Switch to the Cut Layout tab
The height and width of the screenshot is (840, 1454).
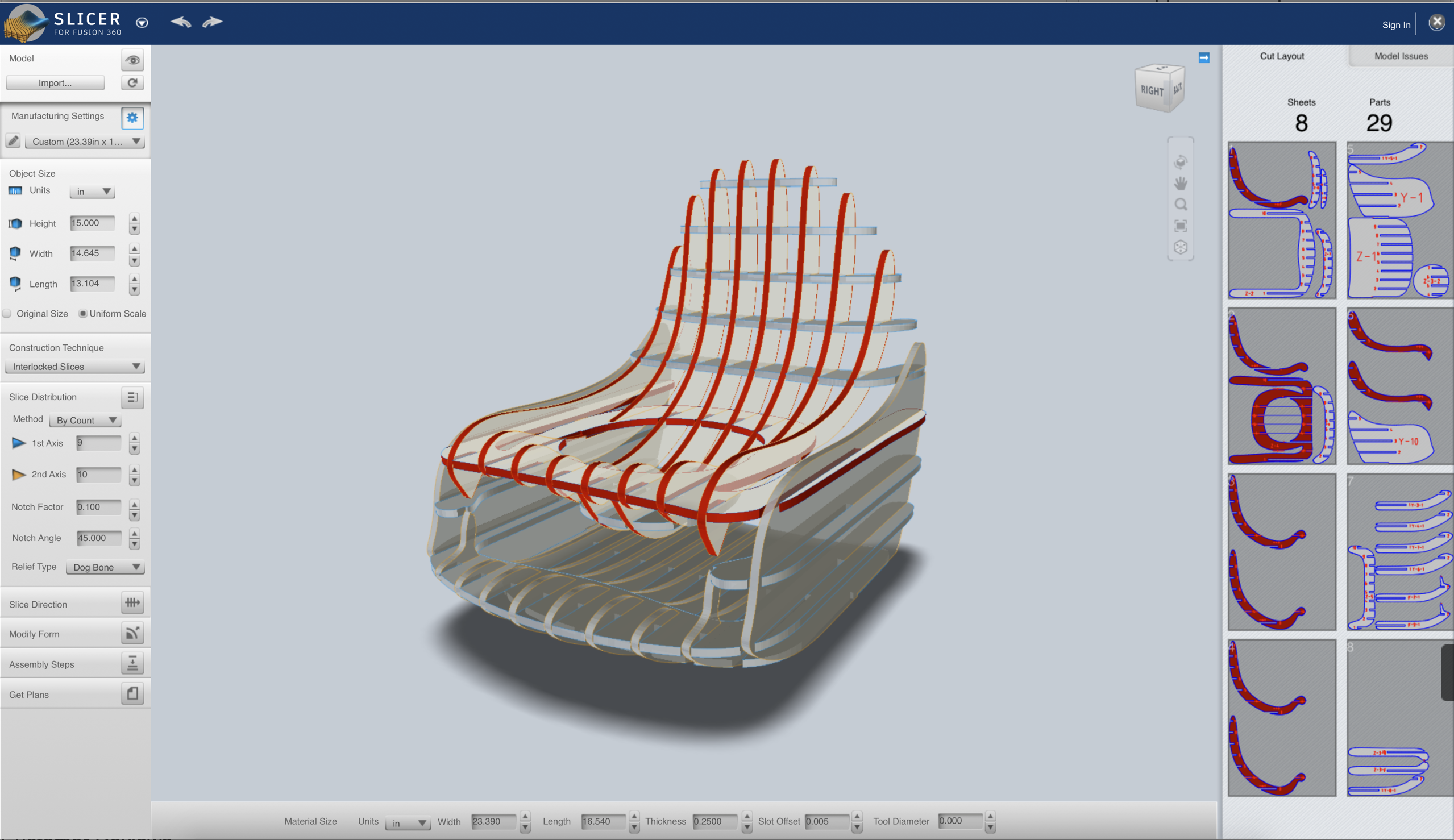tap(1281, 56)
